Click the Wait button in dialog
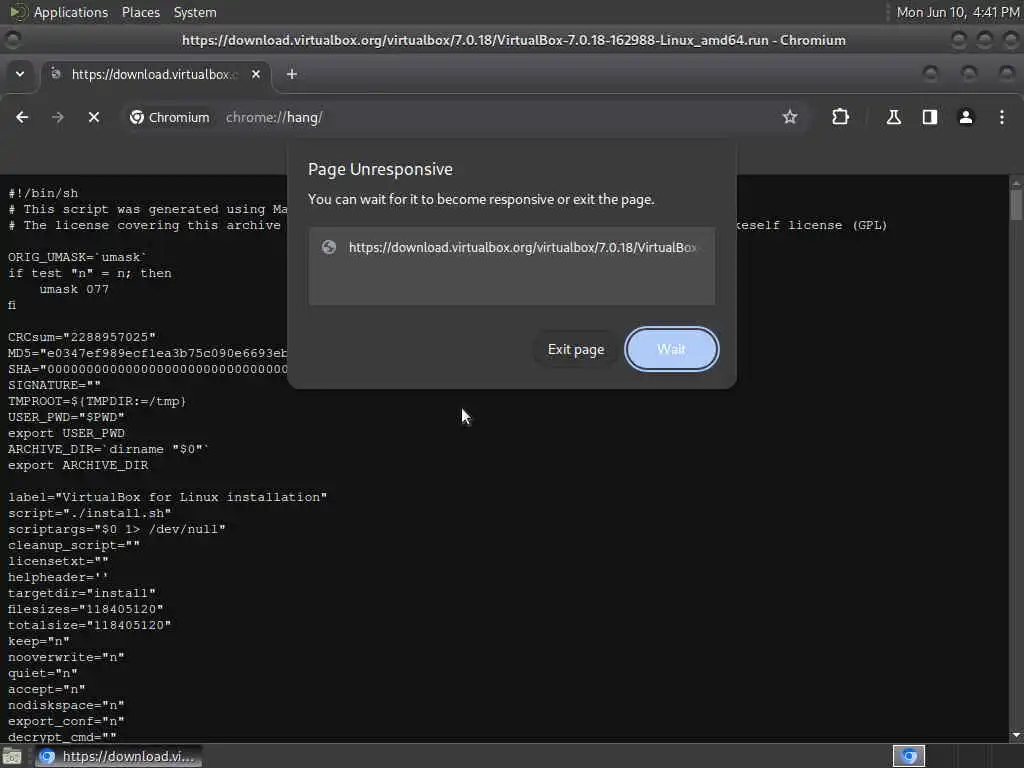1024x768 pixels. [671, 349]
